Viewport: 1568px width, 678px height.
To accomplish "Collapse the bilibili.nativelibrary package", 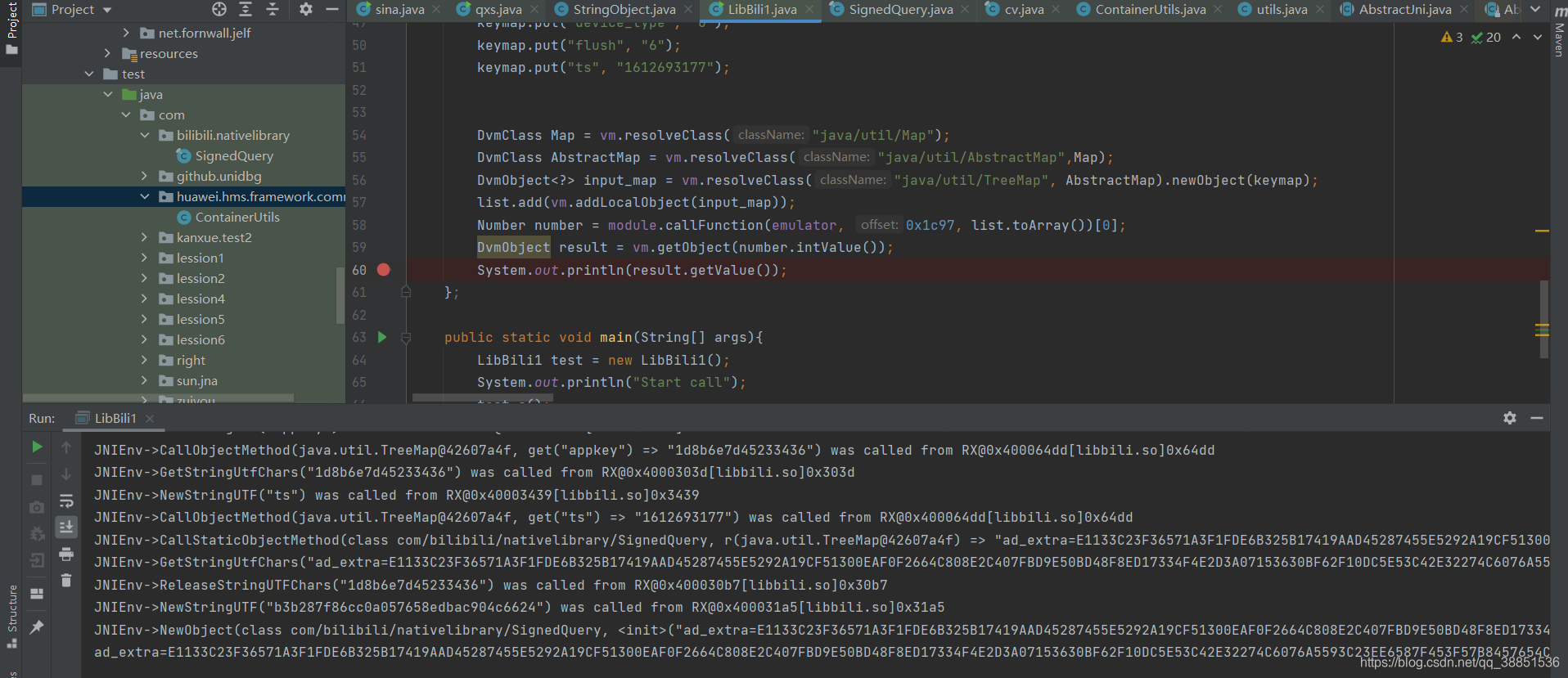I will (145, 135).
